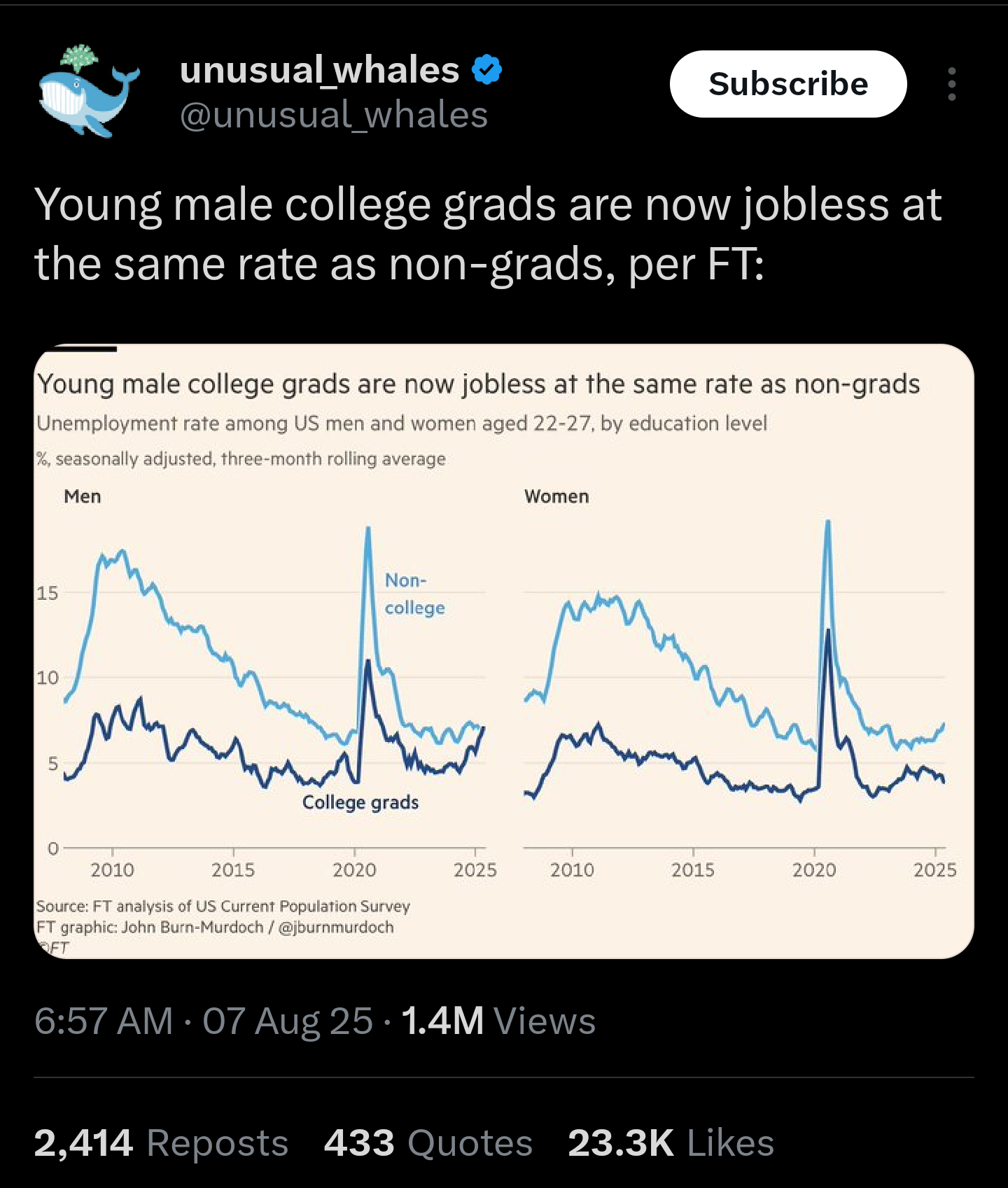Click the chart's headline title text
Viewport: 1008px width, 1188px height.
(x=478, y=384)
